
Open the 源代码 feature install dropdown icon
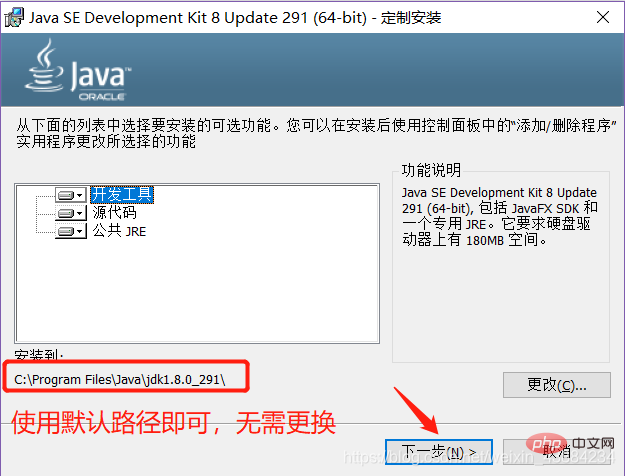[x=71, y=213]
